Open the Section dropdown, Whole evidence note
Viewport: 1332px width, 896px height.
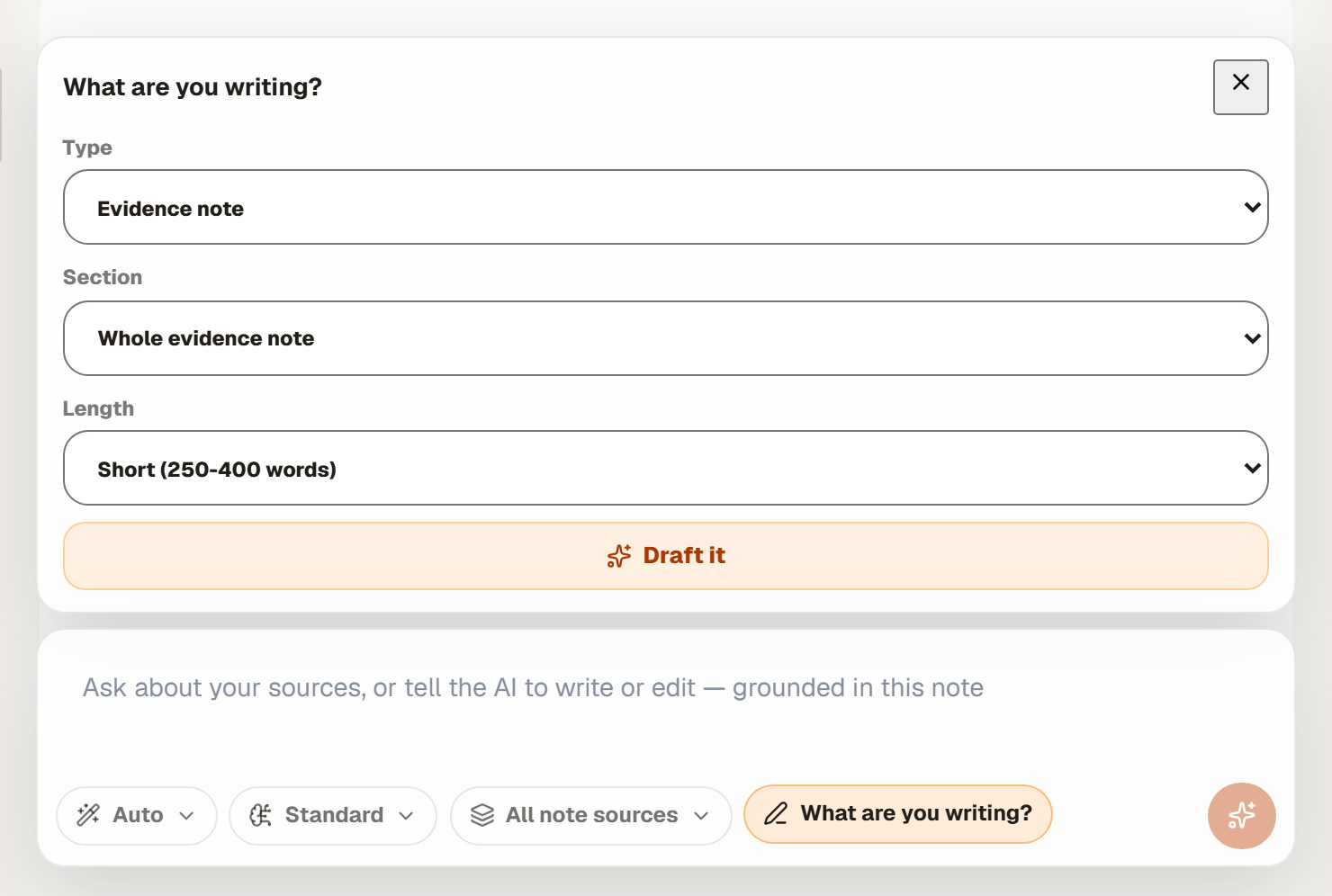click(665, 338)
